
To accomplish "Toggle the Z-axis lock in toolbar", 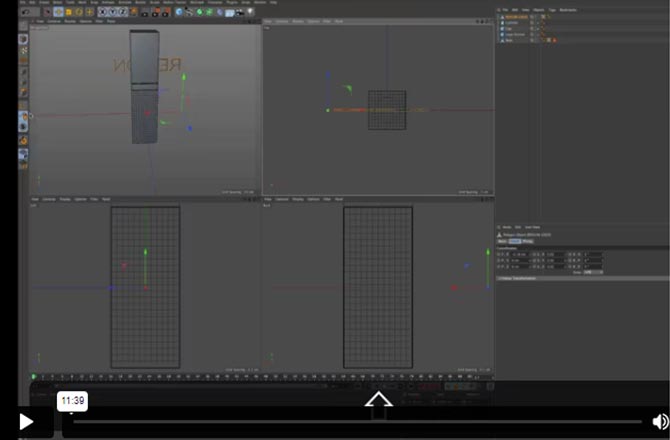I will [x=123, y=12].
